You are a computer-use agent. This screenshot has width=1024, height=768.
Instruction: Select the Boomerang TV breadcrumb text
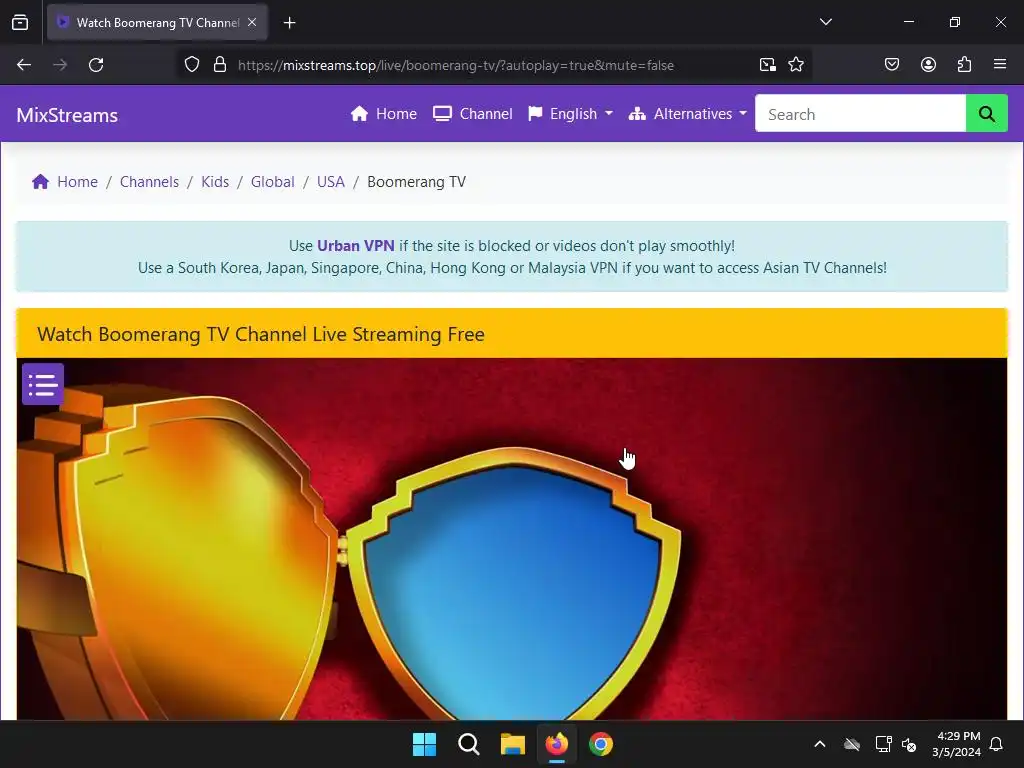(x=417, y=182)
